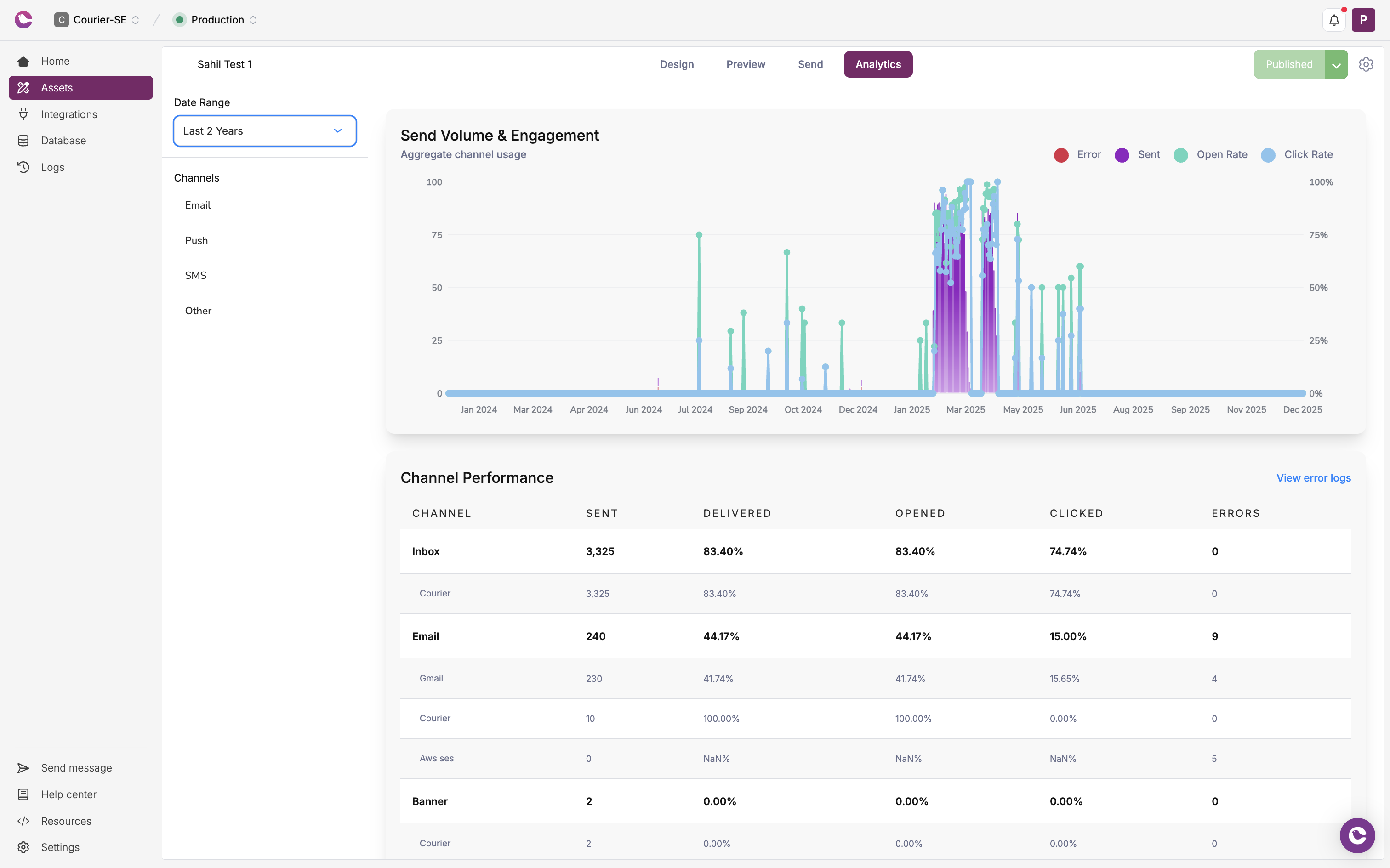The height and width of the screenshot is (868, 1390).
Task: Open the Home section in sidebar
Action: (x=56, y=61)
